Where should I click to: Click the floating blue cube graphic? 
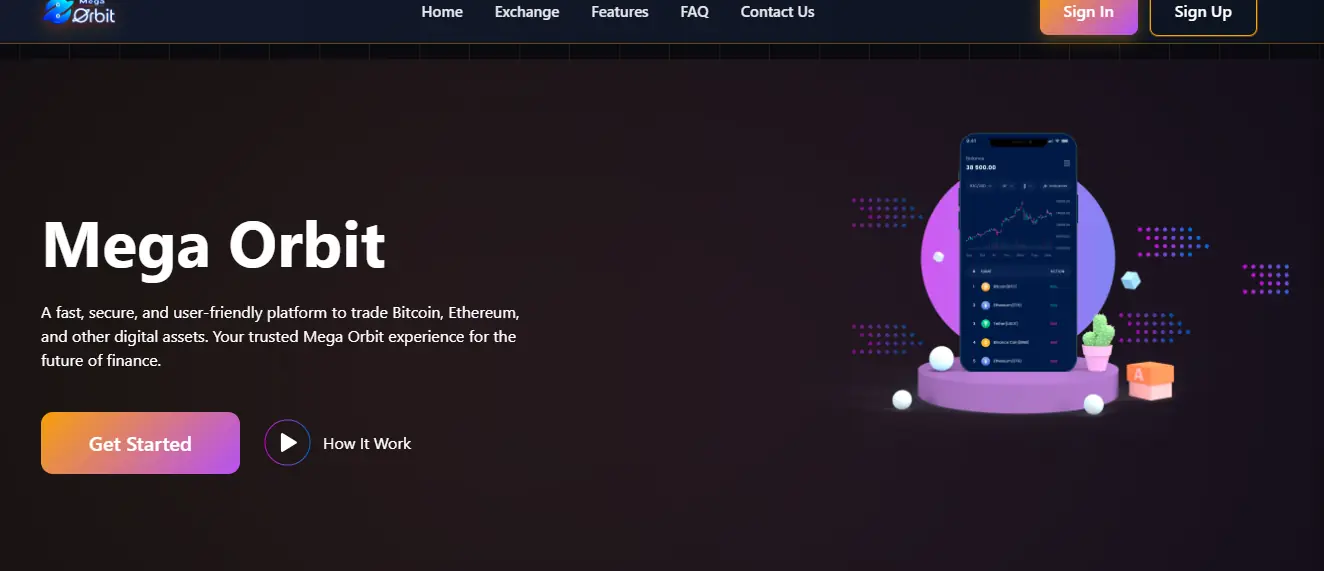(x=1130, y=280)
